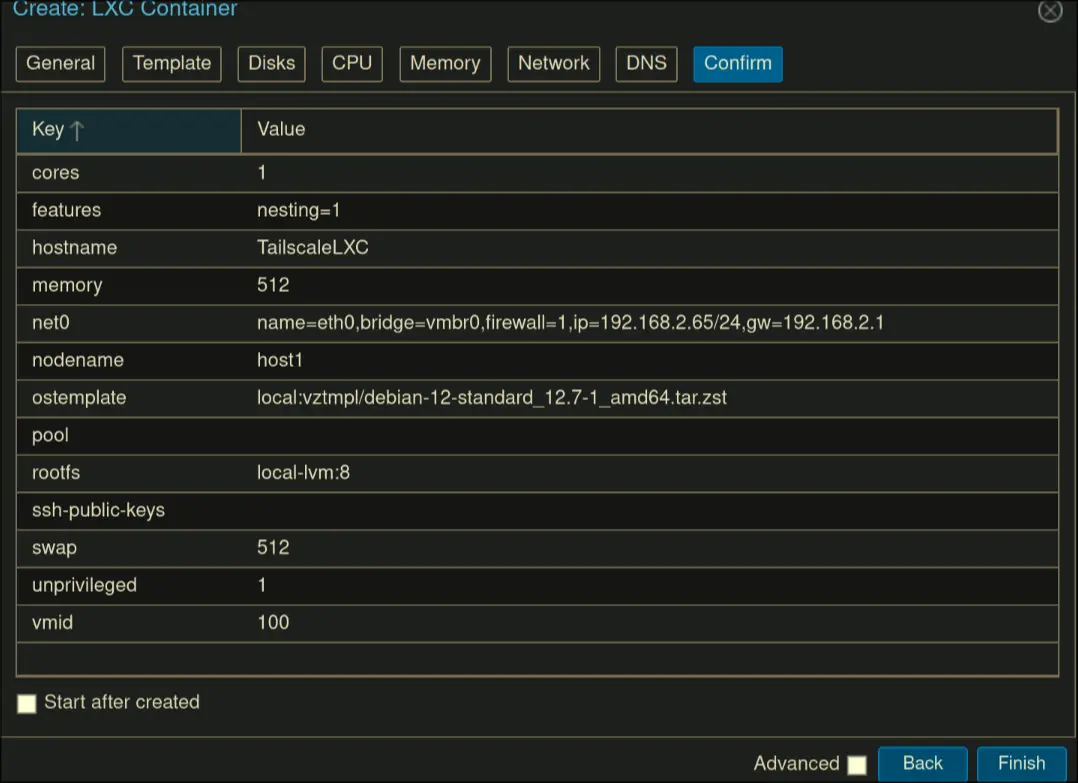Go to the Disks tab
1078x783 pixels.
coord(271,63)
